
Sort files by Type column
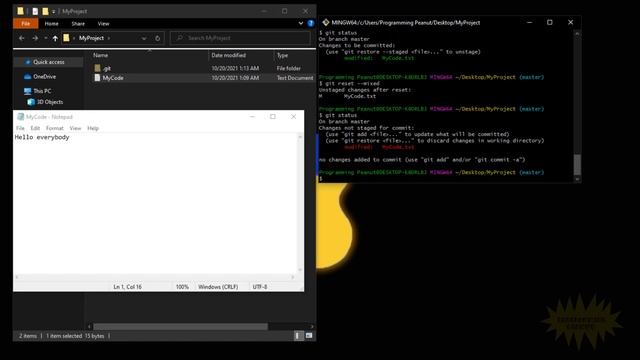tap(282, 55)
